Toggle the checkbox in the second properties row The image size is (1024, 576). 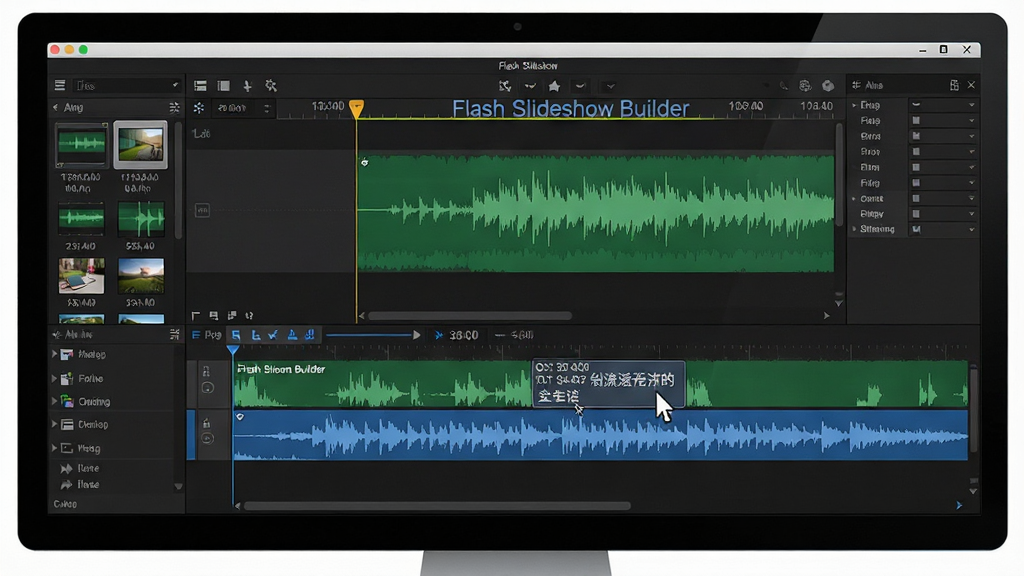pyautogui.click(x=916, y=121)
